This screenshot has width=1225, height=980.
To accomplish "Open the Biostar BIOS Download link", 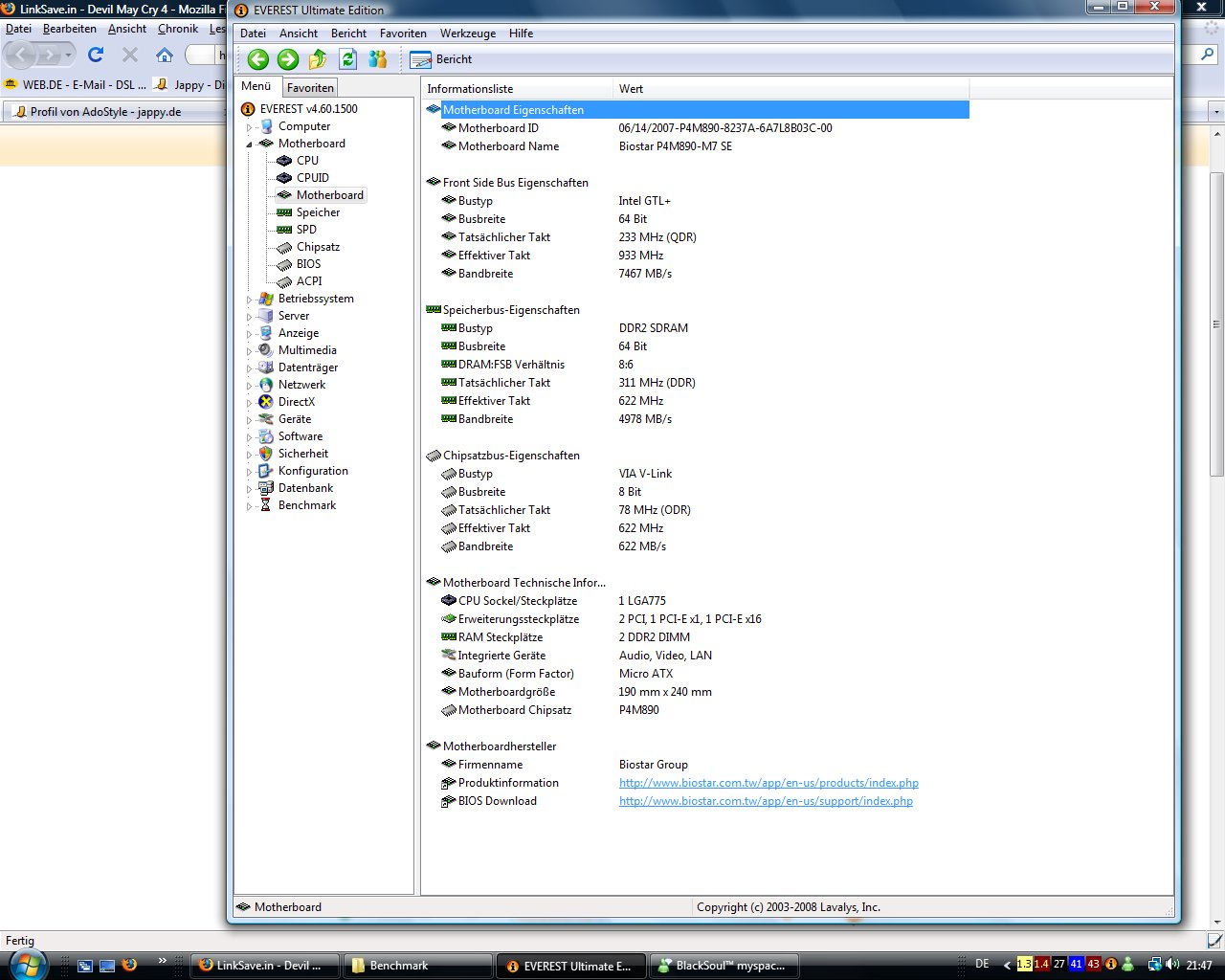I will point(766,801).
